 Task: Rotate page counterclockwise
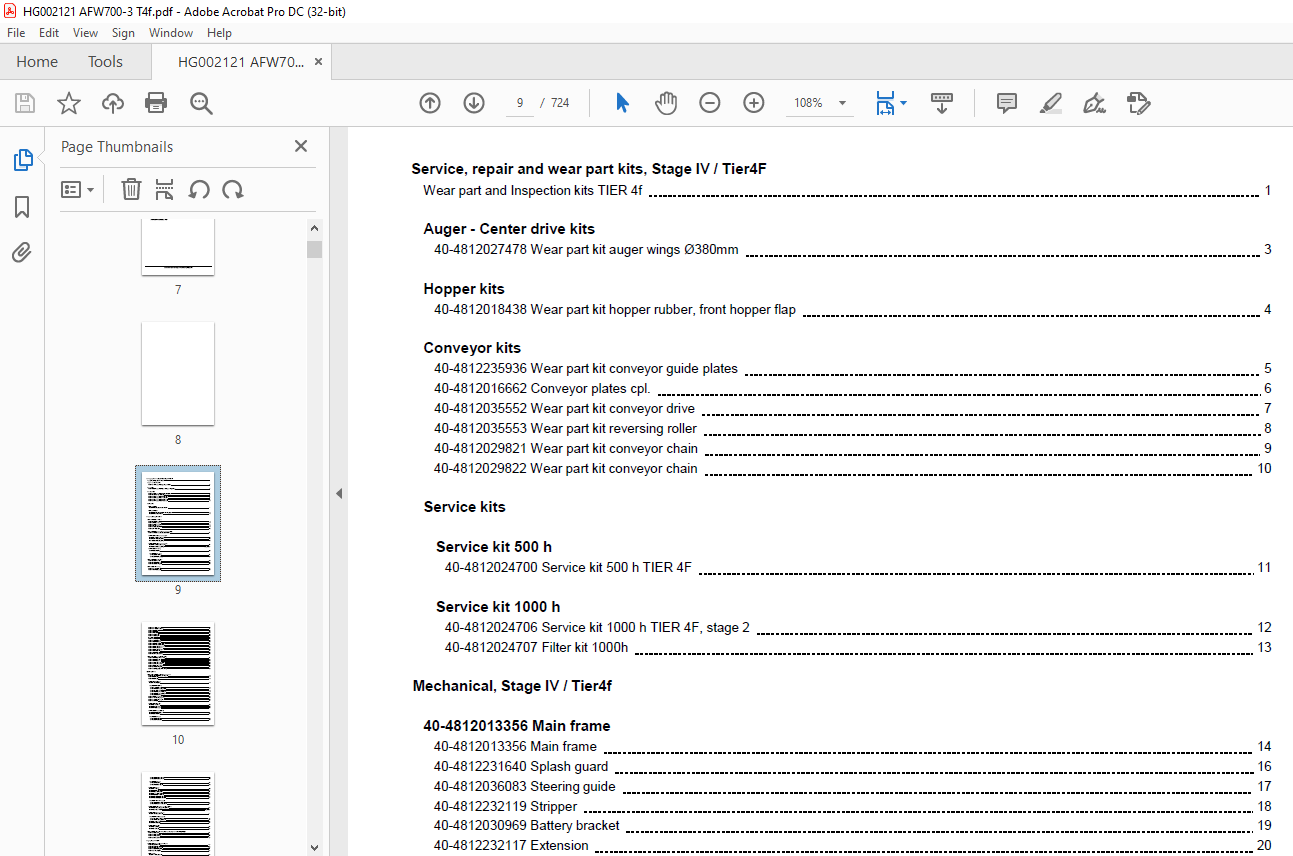pos(199,189)
